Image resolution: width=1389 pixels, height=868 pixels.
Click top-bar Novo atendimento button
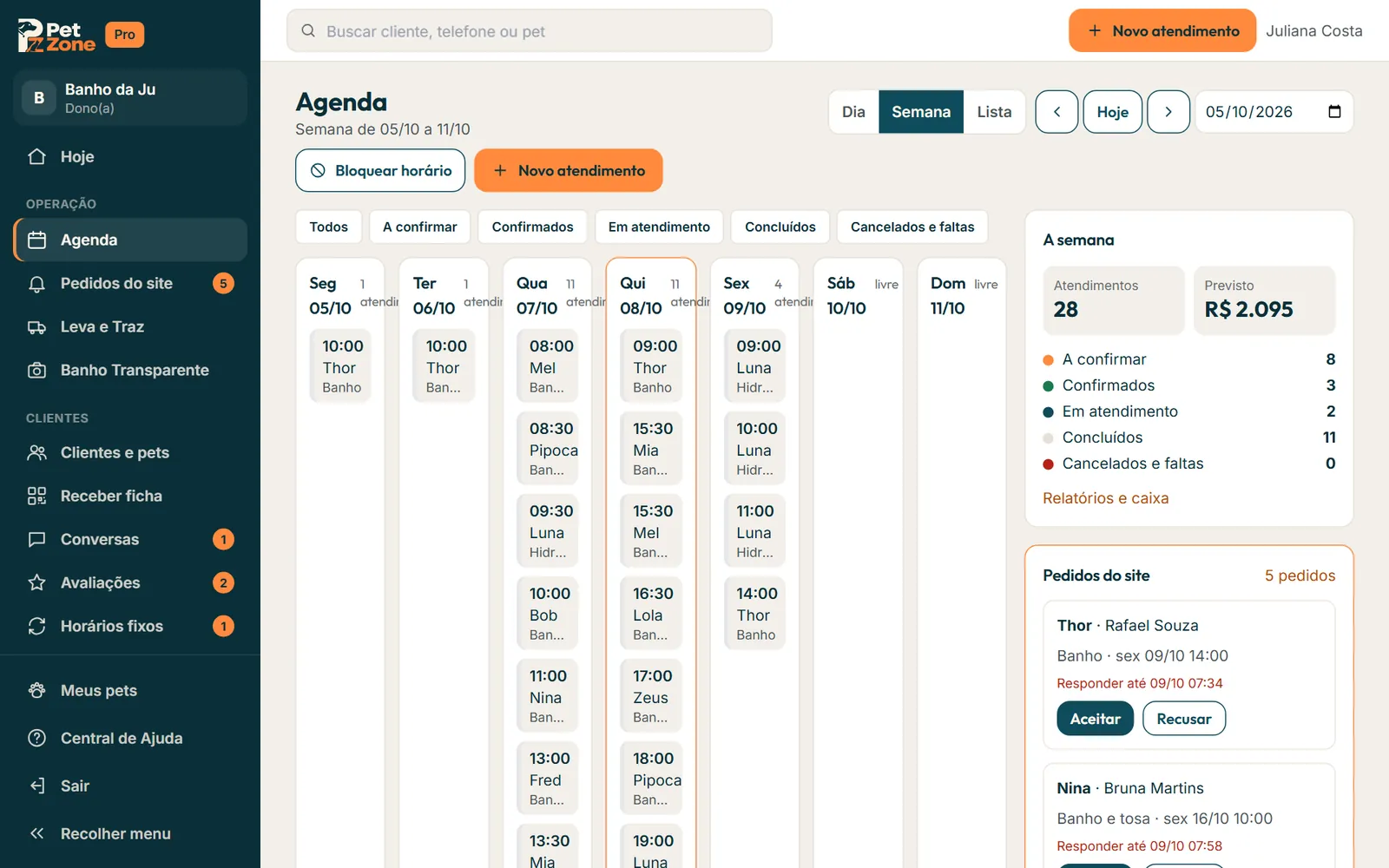[x=1162, y=30]
